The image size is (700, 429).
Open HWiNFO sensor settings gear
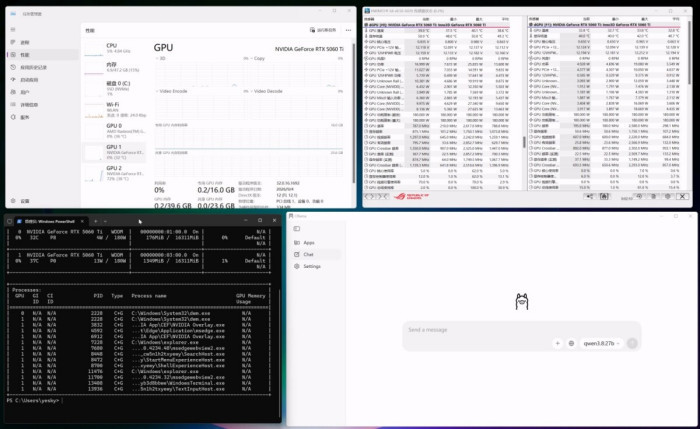668,196
